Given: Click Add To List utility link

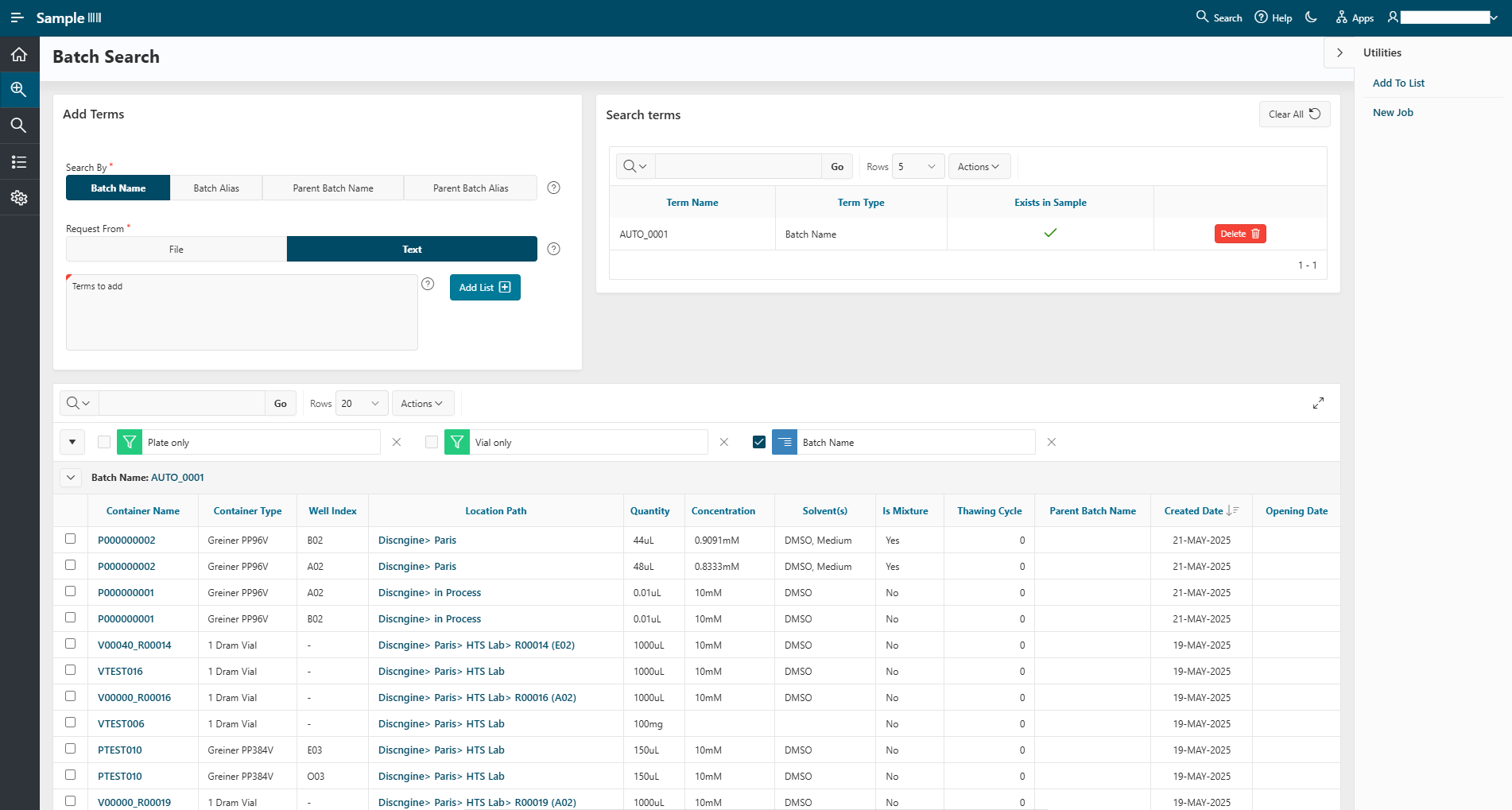Looking at the screenshot, I should [x=1398, y=83].
